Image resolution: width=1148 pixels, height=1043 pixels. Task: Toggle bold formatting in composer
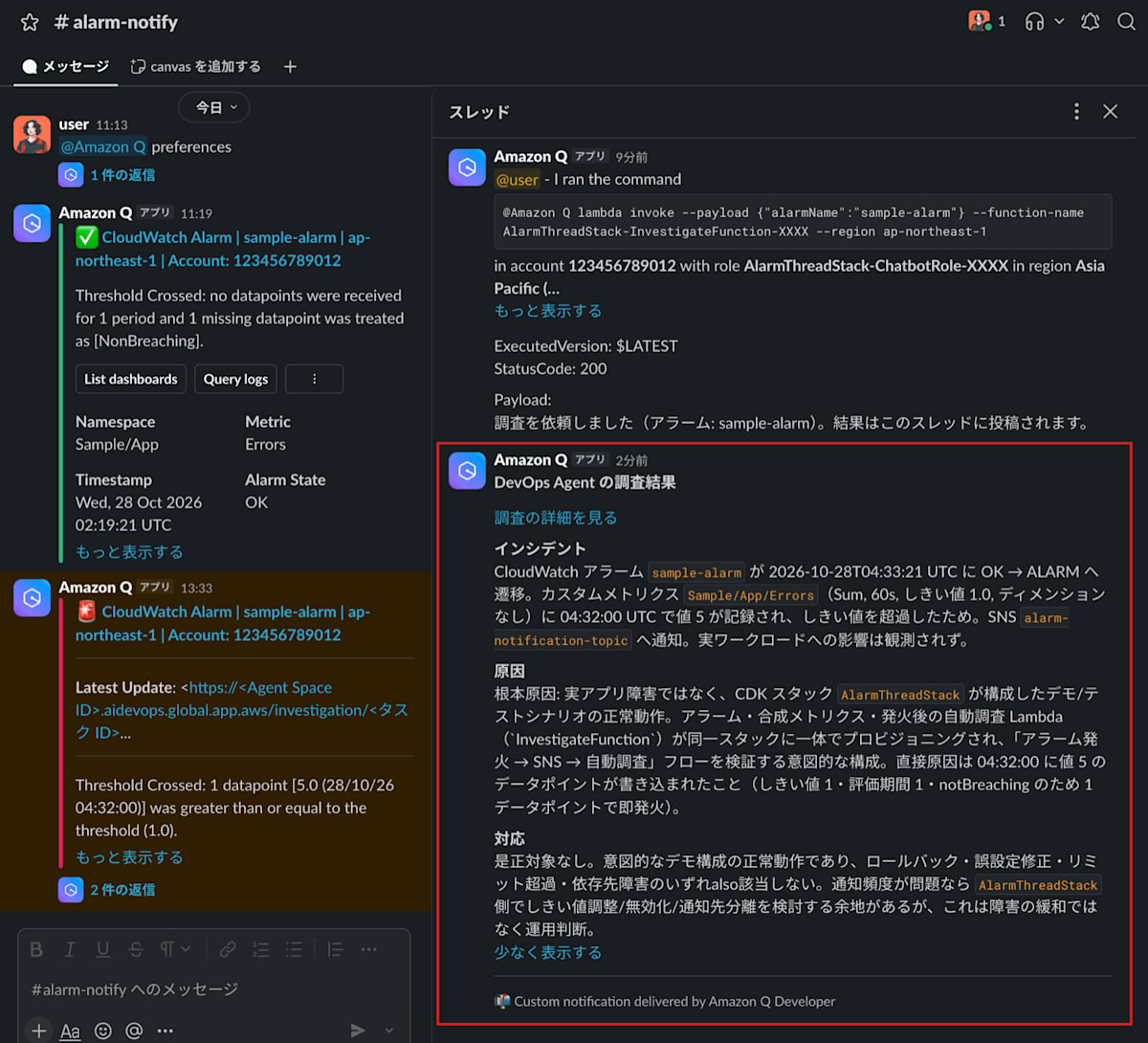(x=36, y=949)
